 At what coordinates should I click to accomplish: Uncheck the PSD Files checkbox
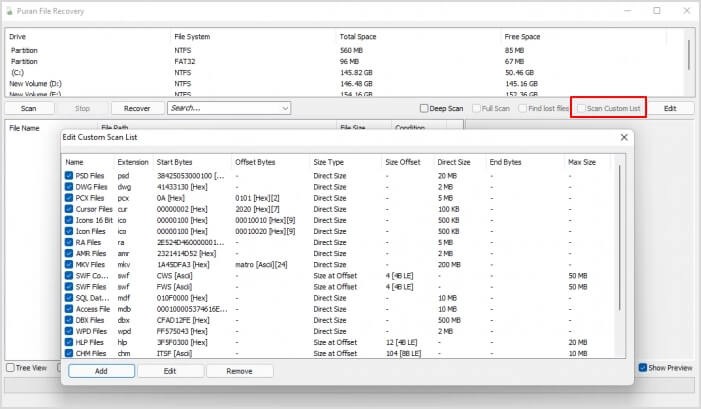69,176
